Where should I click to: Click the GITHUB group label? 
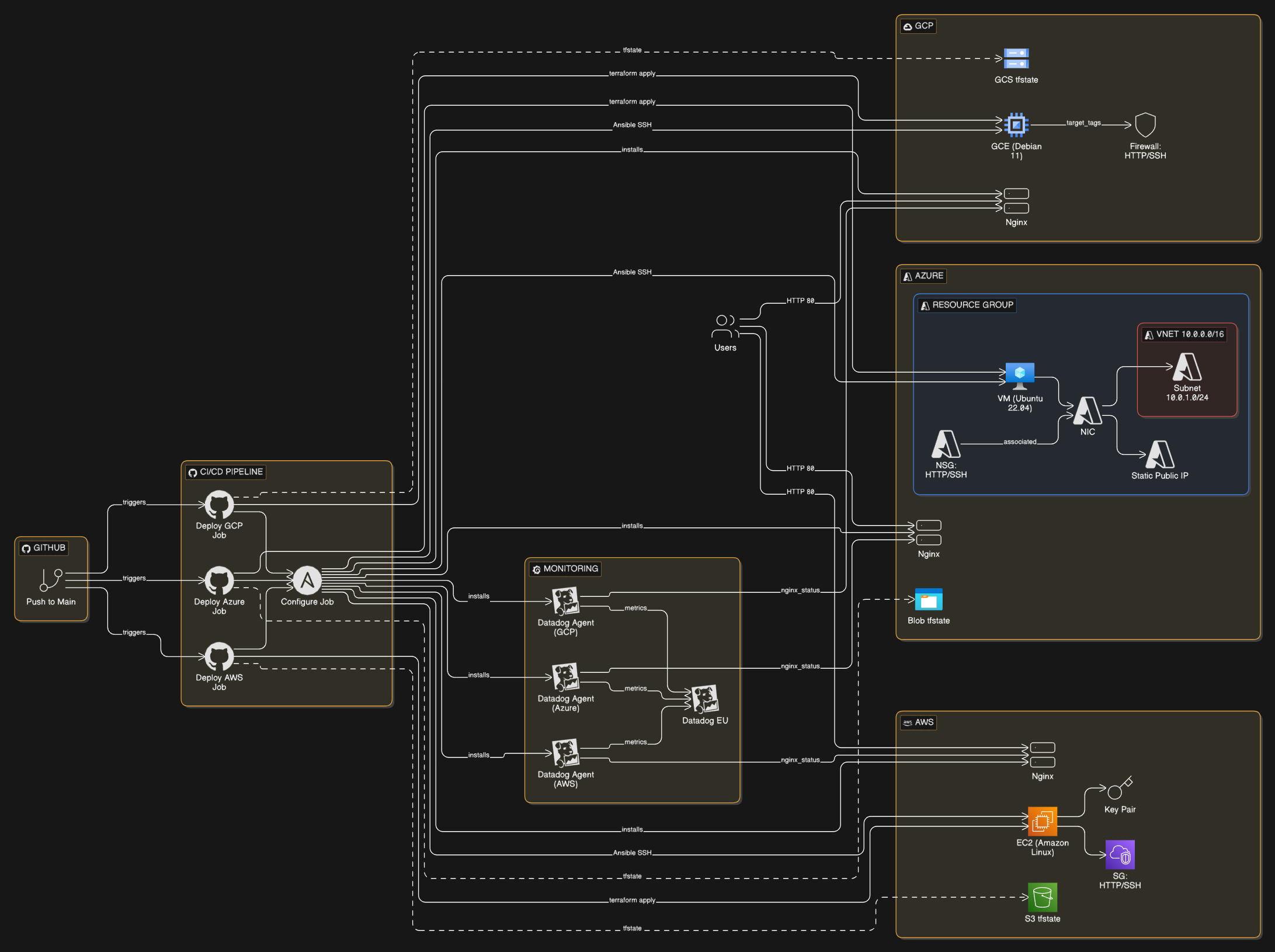[x=44, y=548]
